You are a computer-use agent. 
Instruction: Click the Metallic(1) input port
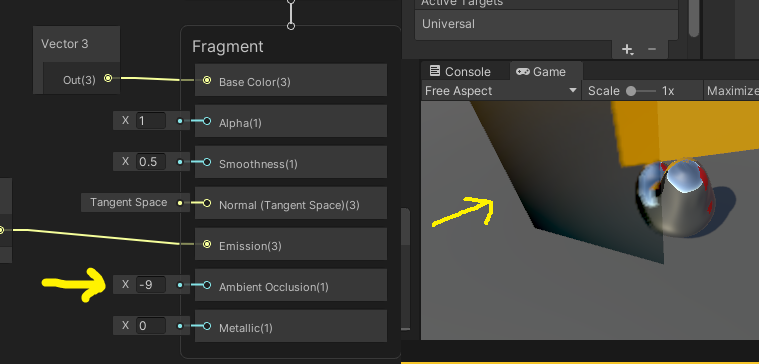(207, 326)
